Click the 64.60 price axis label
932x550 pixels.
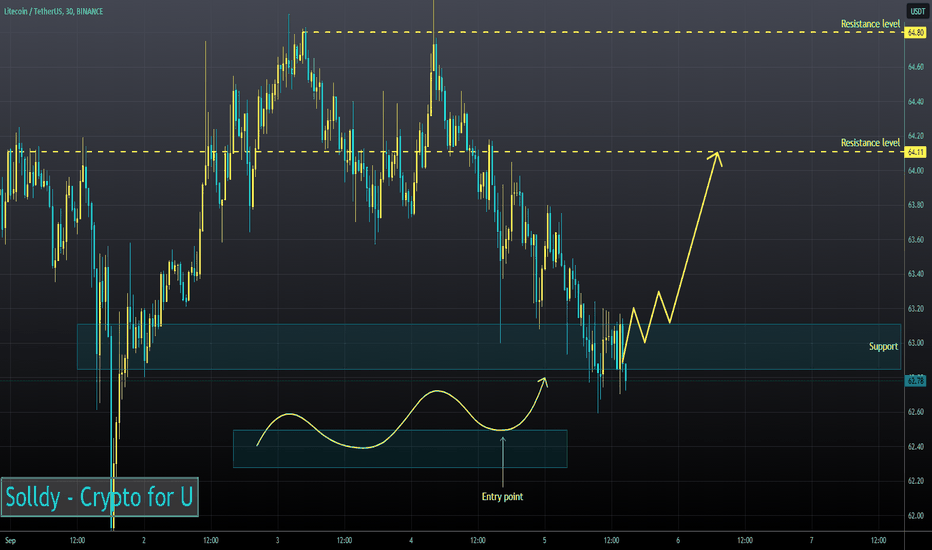(x=915, y=67)
